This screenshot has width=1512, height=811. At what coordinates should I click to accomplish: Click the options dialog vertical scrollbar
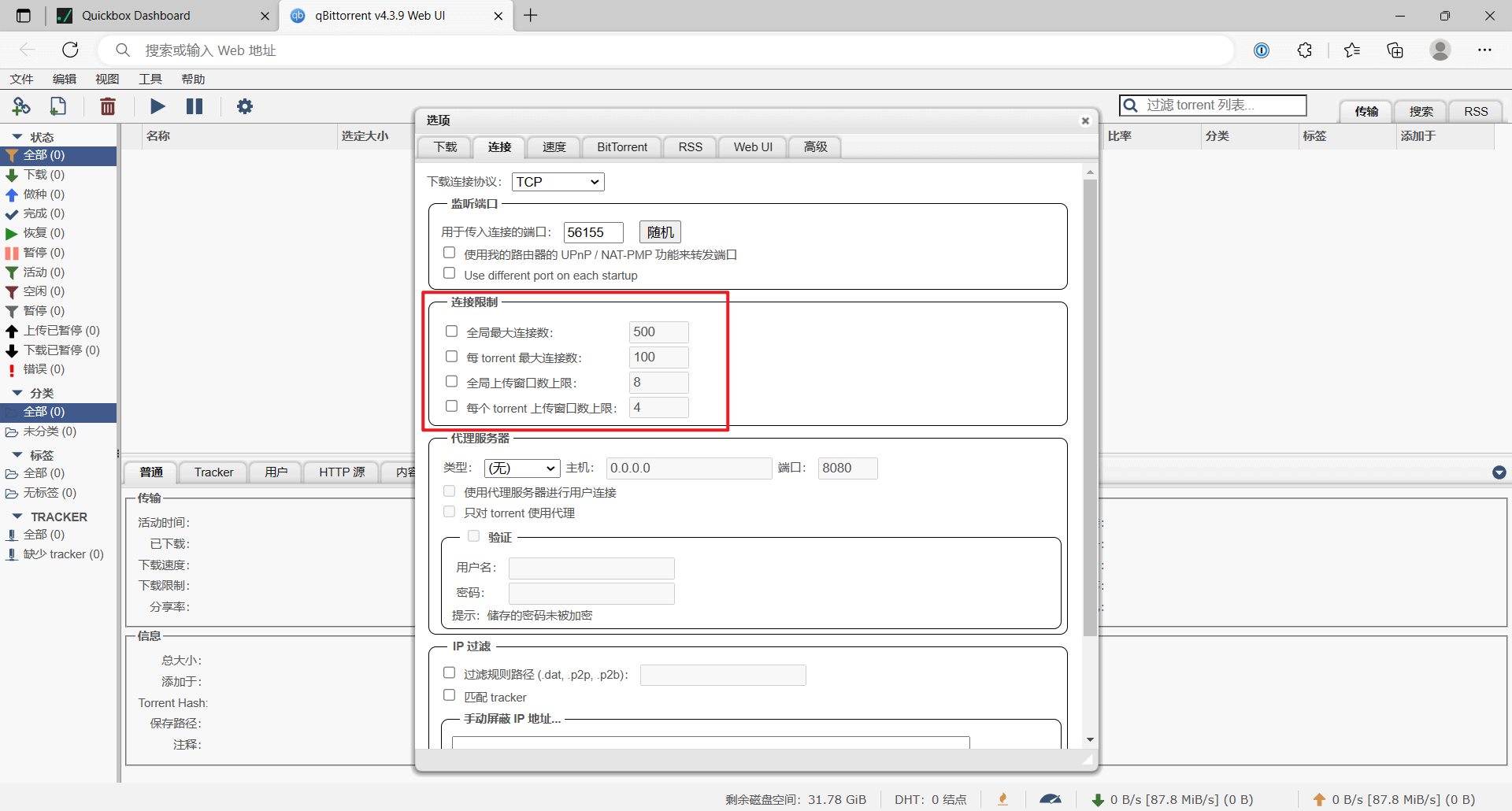tap(1090, 407)
